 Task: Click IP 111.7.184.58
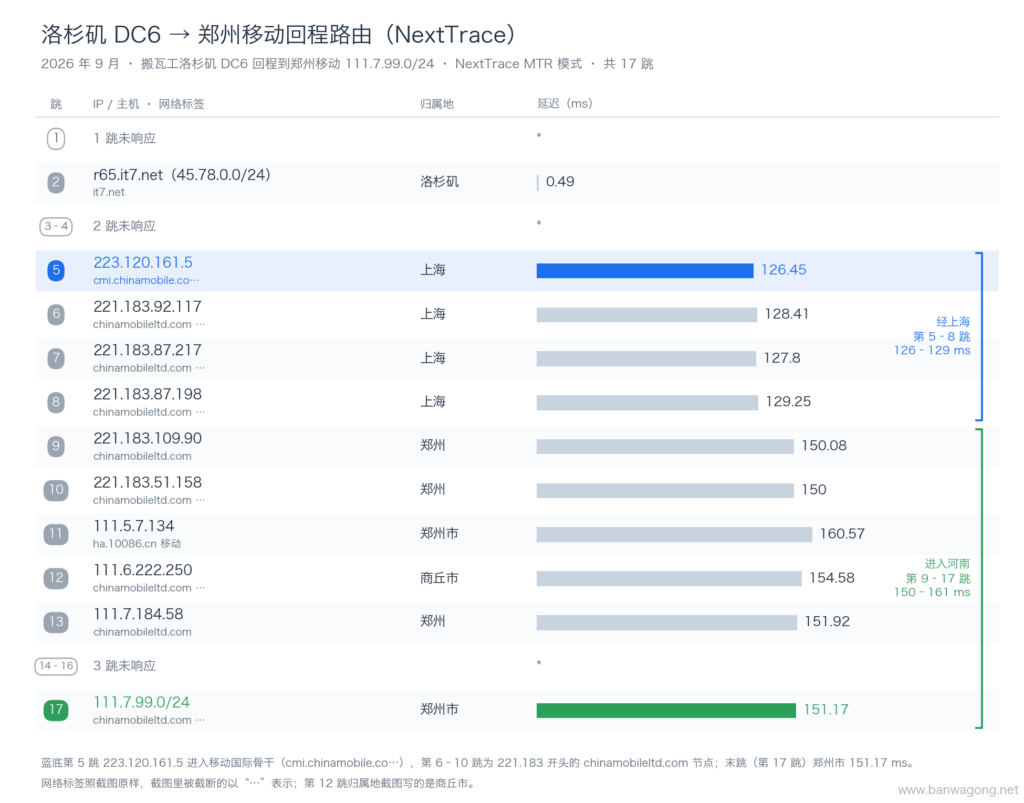point(138,614)
